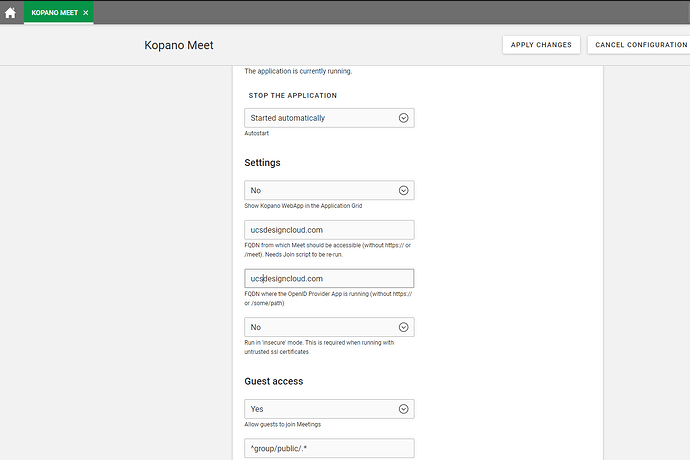This screenshot has height=460, width=690.
Task: Click arrow icon of guest access dropdown
Action: click(404, 409)
